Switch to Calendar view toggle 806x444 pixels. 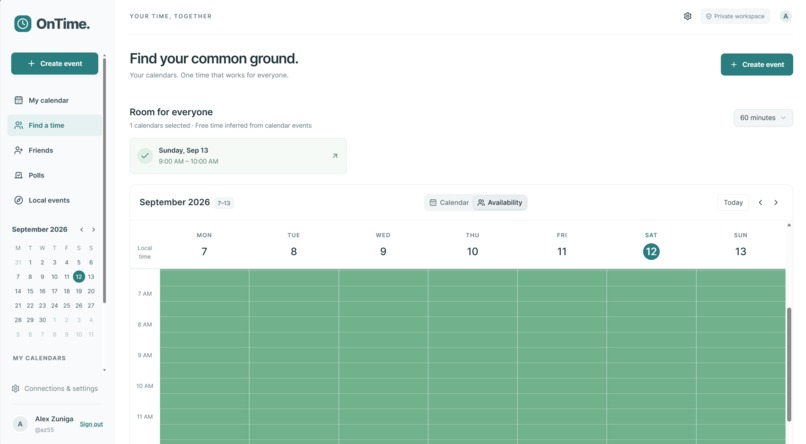449,202
